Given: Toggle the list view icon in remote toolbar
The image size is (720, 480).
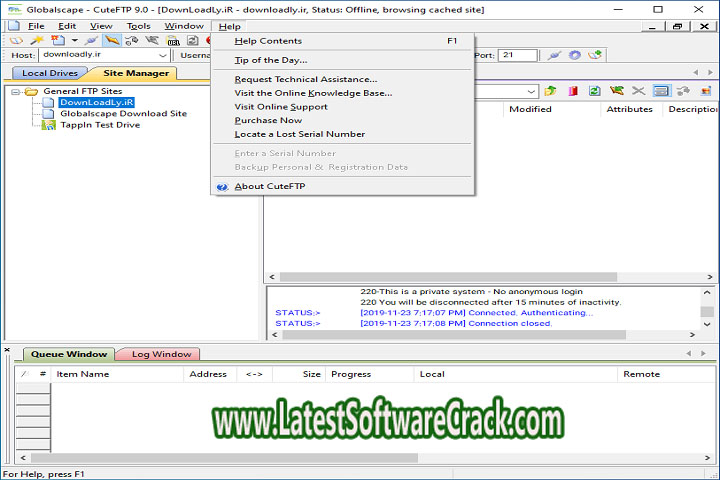Looking at the screenshot, I should point(661,91).
